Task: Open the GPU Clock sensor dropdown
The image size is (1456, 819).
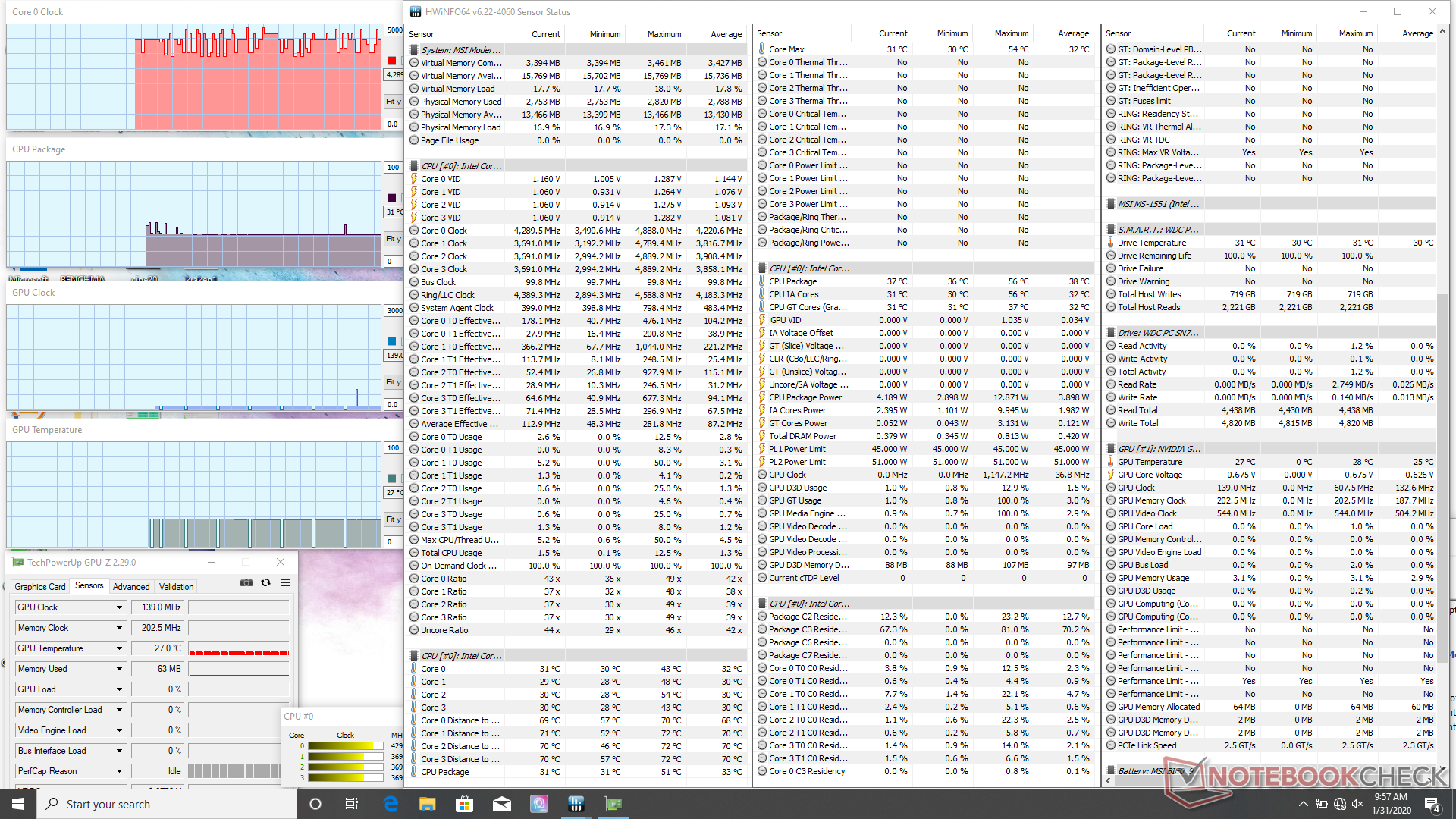Action: [x=119, y=607]
